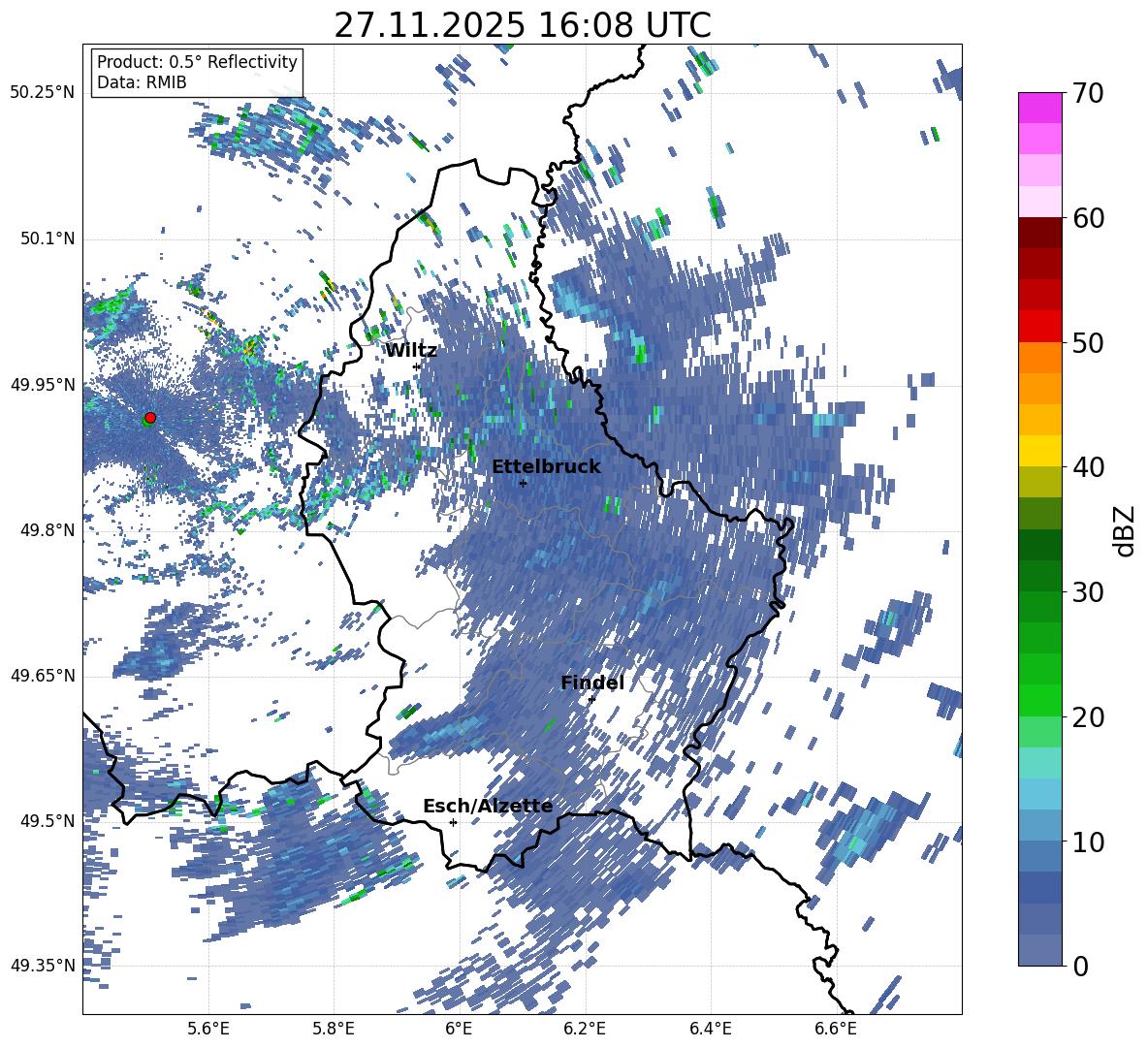Click the 49.8°N latitude label

(x=48, y=530)
